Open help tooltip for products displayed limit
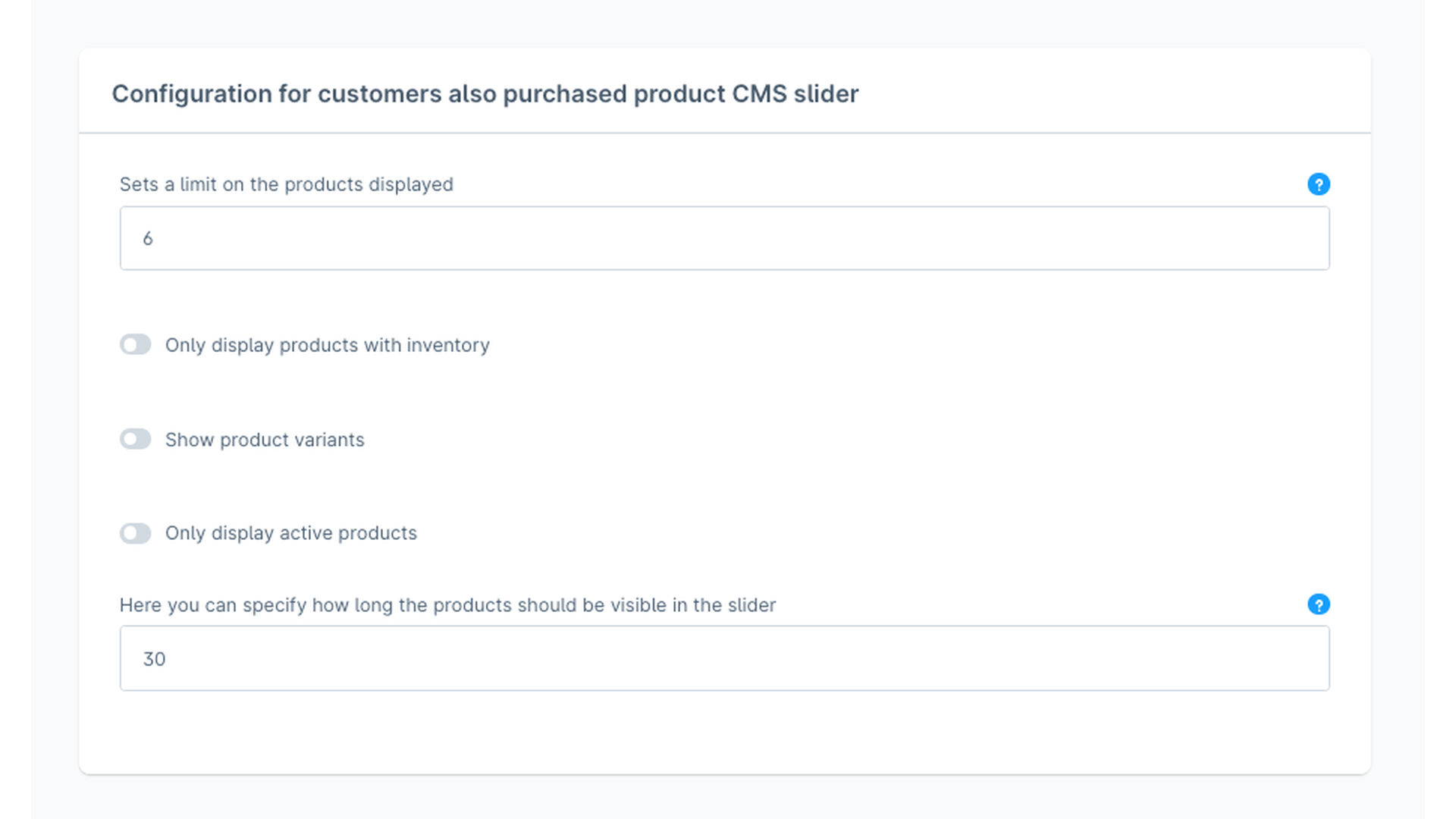Viewport: 1456px width, 819px height. click(x=1318, y=184)
